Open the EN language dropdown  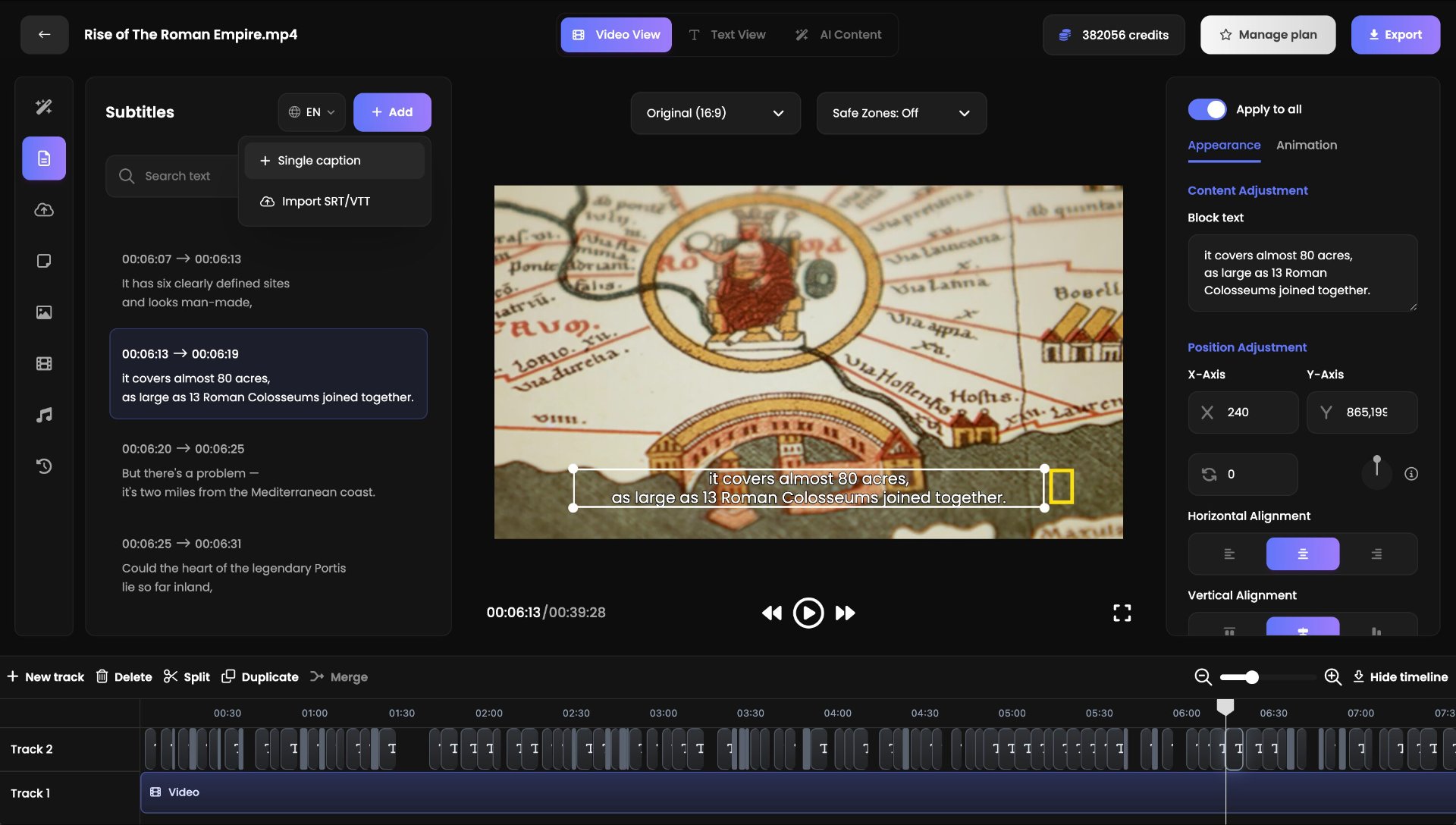tap(312, 112)
